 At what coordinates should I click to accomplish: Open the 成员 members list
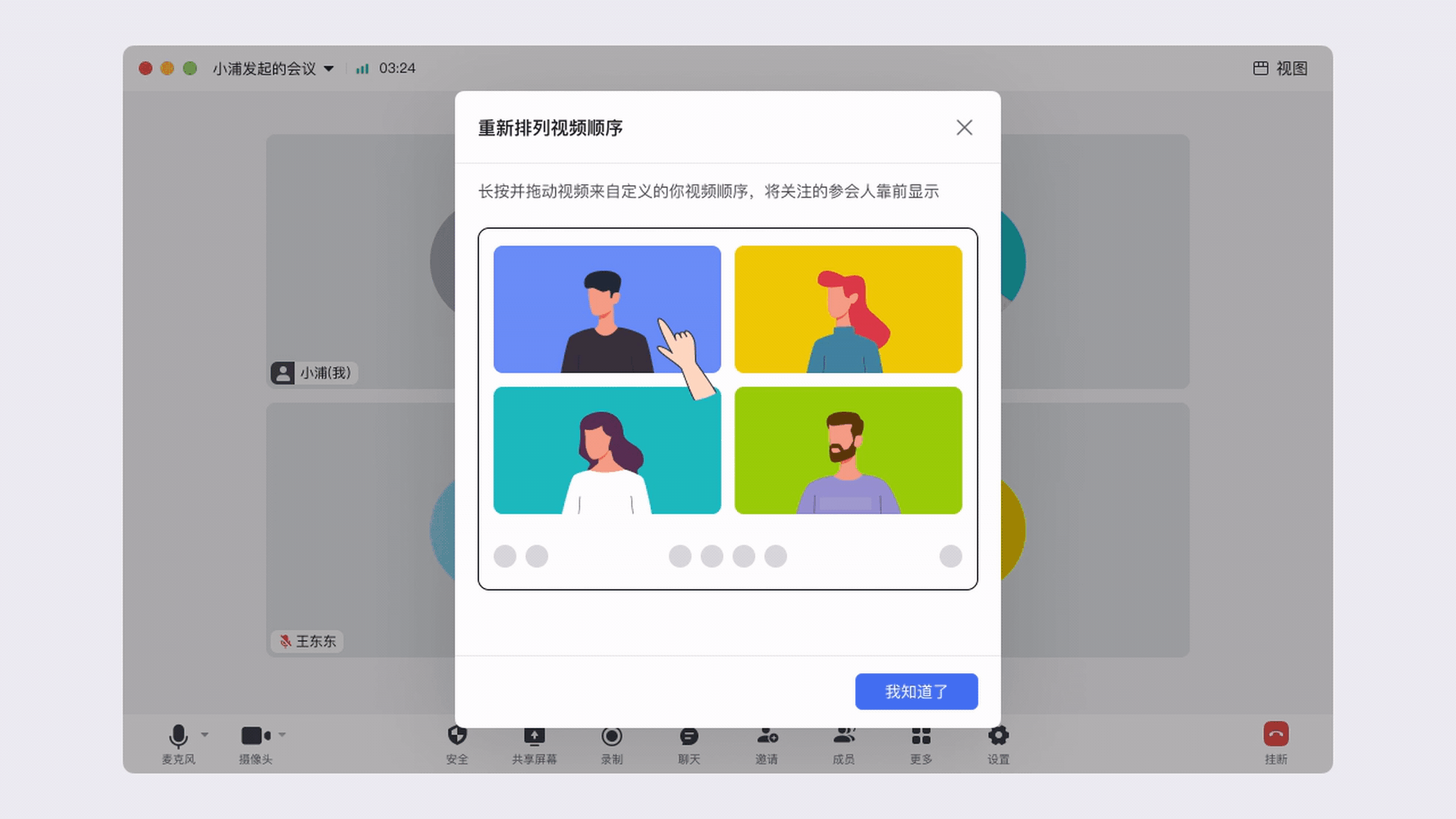[844, 736]
